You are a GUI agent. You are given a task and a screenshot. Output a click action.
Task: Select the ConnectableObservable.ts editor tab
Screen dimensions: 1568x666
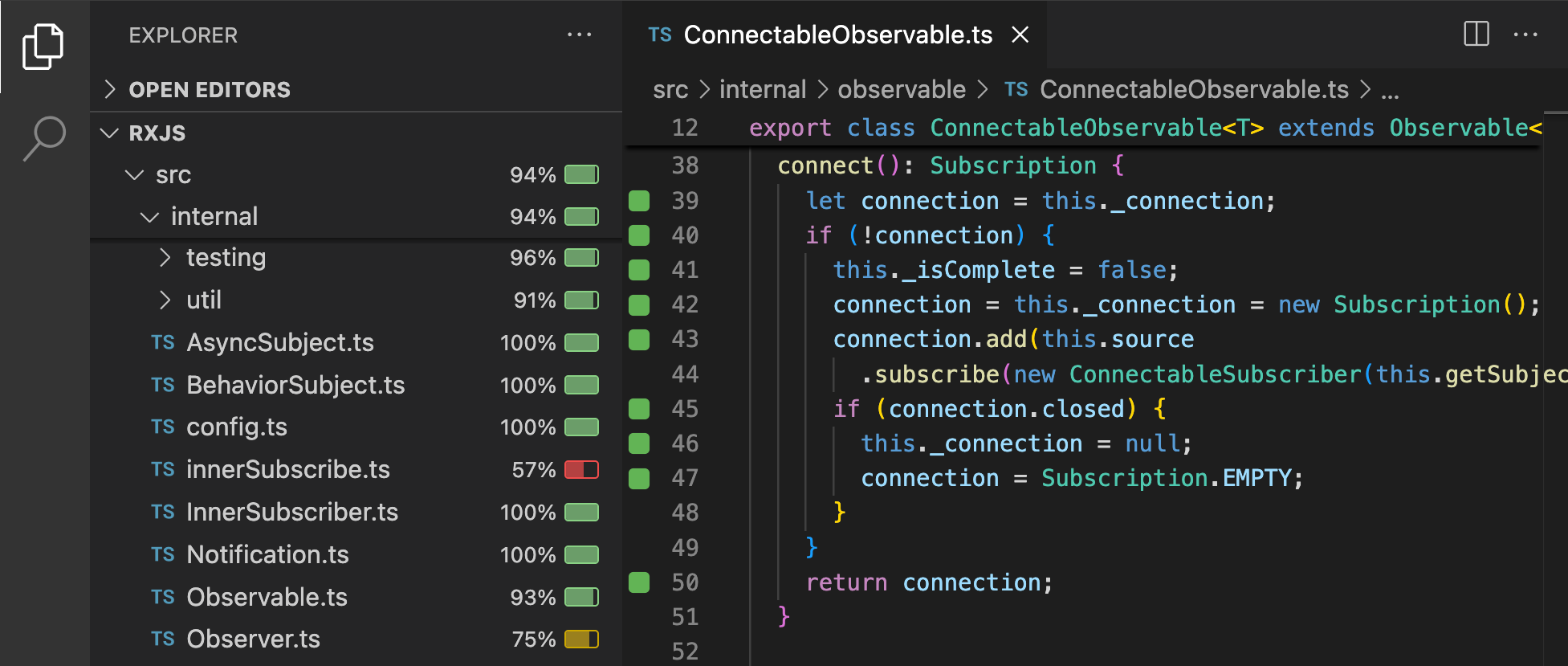coord(835,35)
